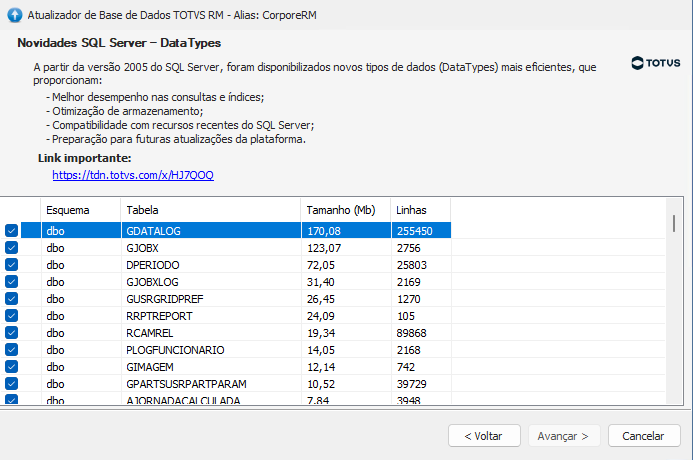The height and width of the screenshot is (460, 693).
Task: Uncheck the PLOGFUNCIONARIO checkbox
Action: pyautogui.click(x=11, y=350)
